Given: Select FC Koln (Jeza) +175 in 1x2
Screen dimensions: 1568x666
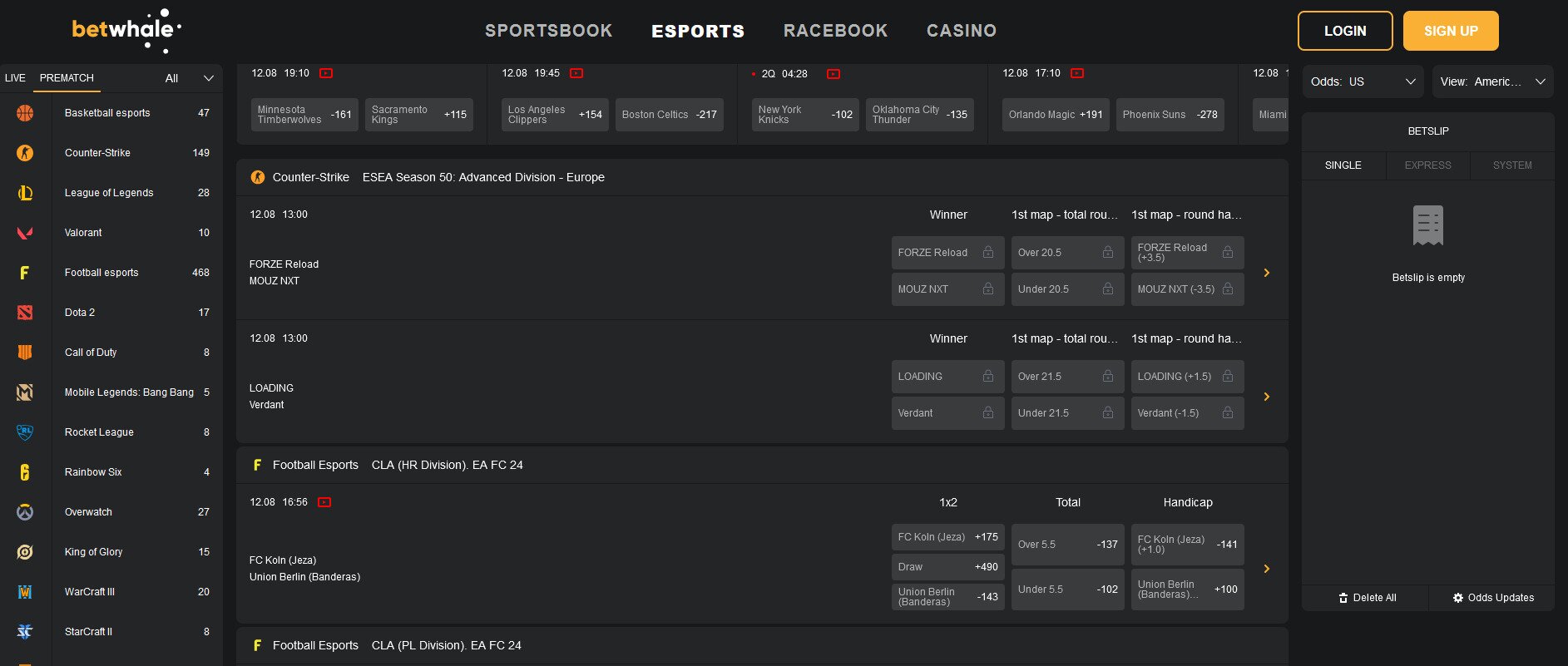Looking at the screenshot, I should click(x=948, y=537).
